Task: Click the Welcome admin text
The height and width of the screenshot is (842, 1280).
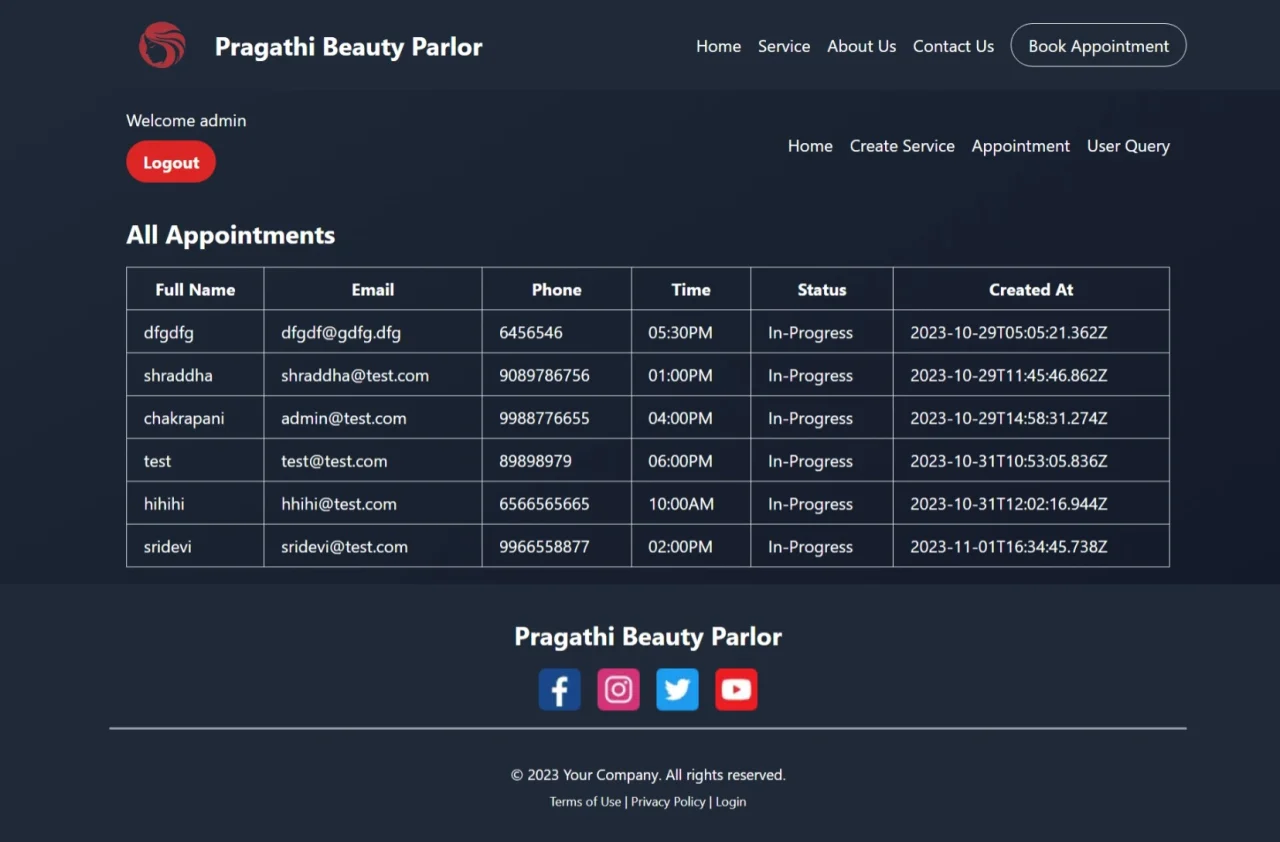Action: click(x=186, y=121)
